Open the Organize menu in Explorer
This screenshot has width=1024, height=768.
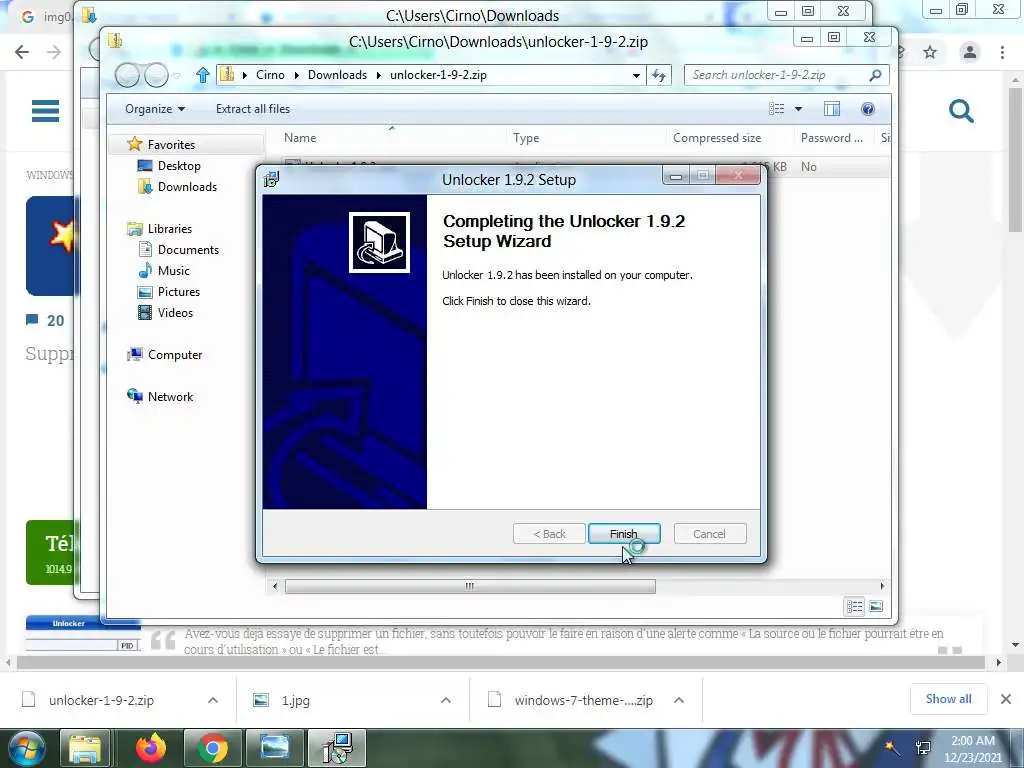155,109
